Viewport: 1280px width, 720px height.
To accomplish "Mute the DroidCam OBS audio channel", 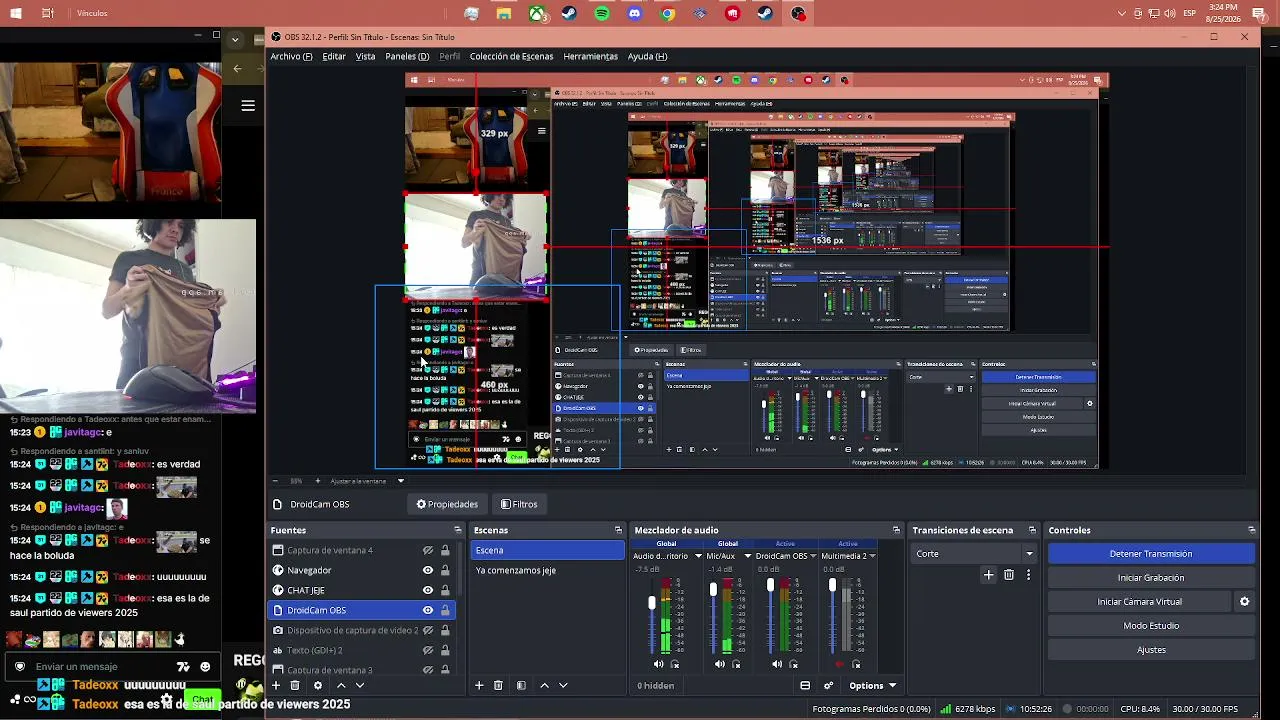I will [777, 664].
